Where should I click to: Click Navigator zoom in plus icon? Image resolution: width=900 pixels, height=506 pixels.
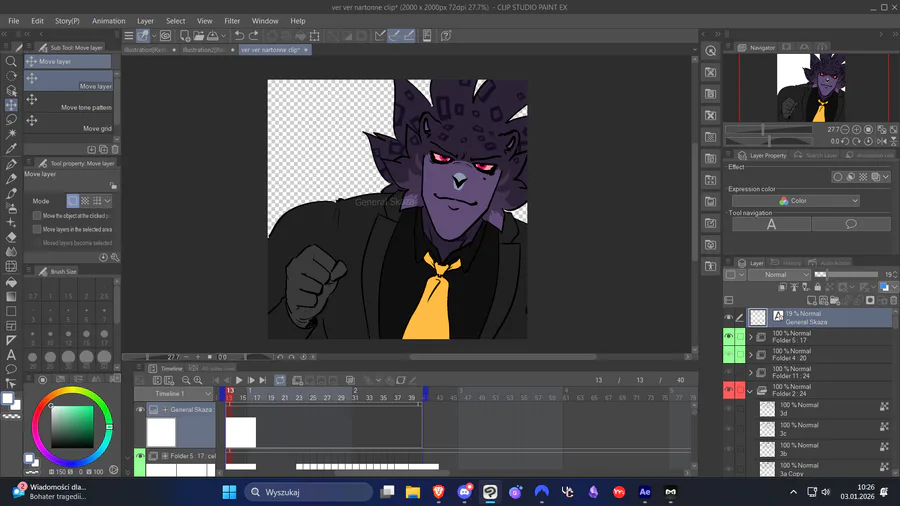[x=856, y=130]
